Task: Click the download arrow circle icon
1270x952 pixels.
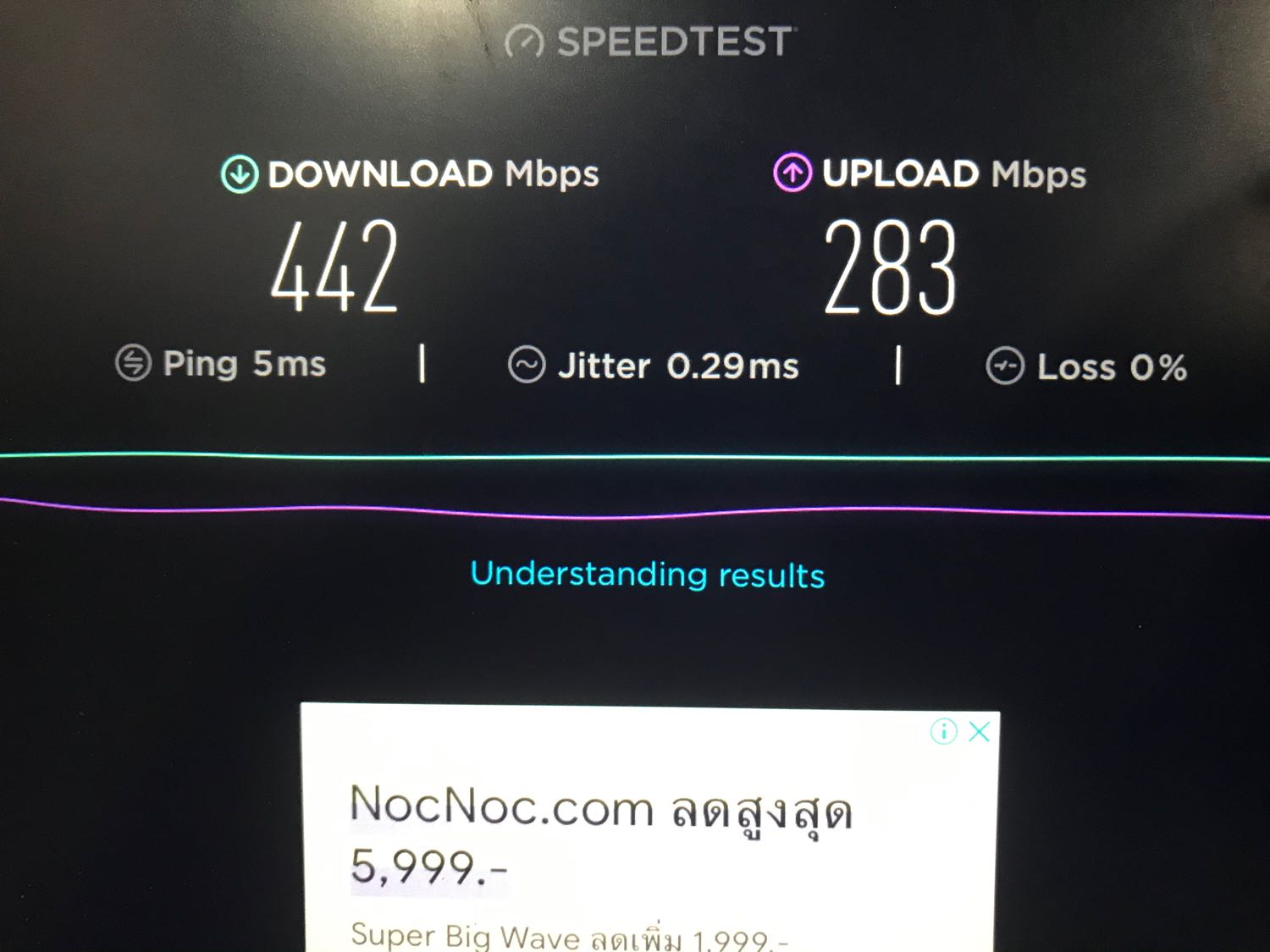Action: (x=240, y=174)
